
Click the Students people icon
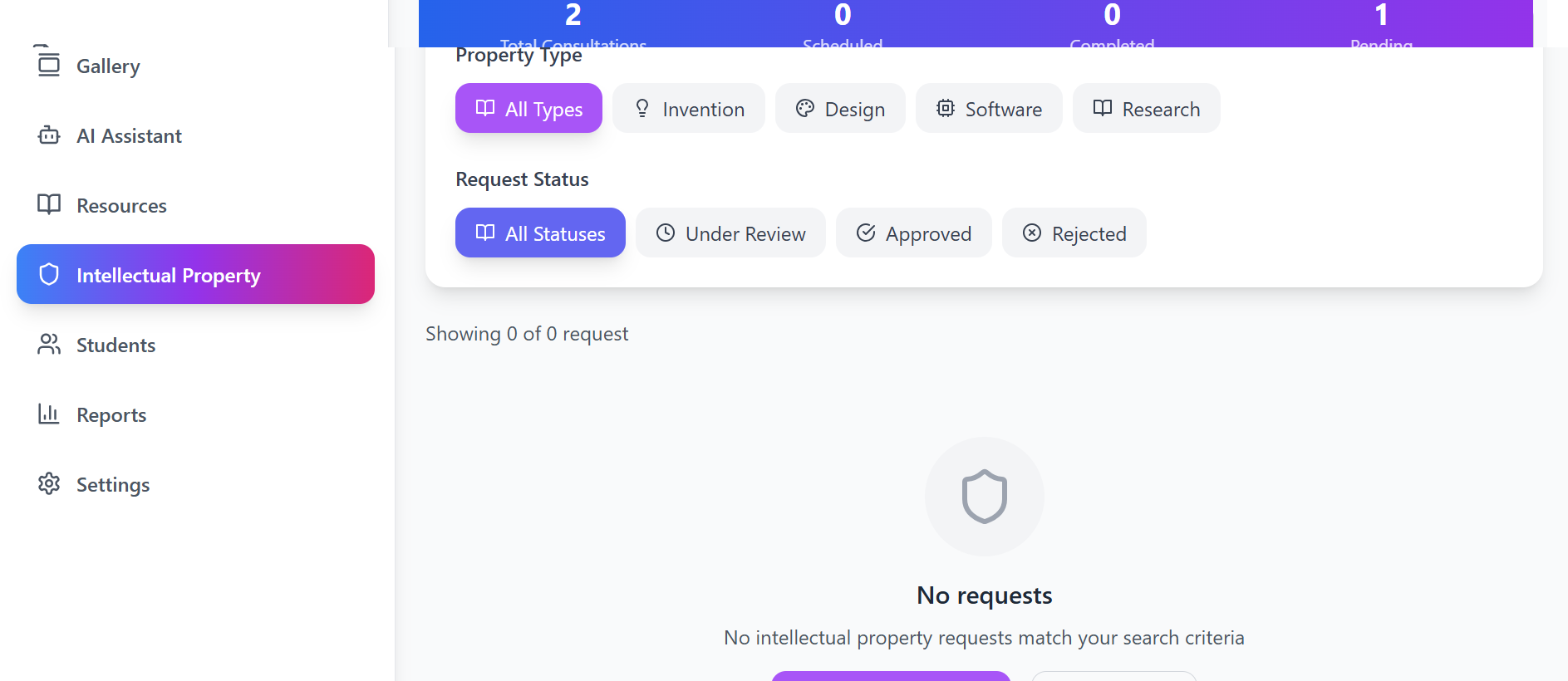(x=49, y=344)
